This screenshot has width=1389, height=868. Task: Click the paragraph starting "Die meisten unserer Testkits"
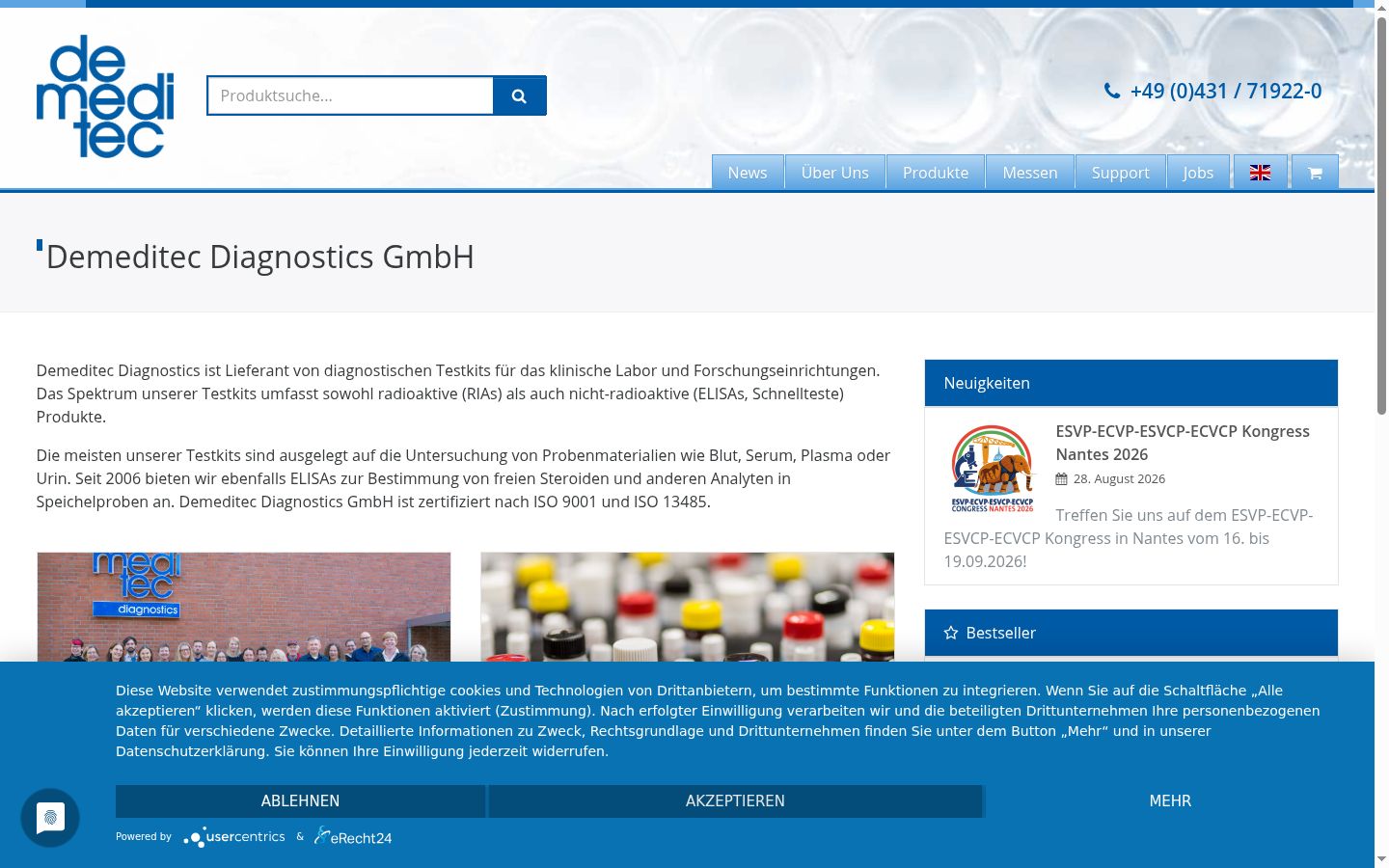pyautogui.click(x=463, y=478)
